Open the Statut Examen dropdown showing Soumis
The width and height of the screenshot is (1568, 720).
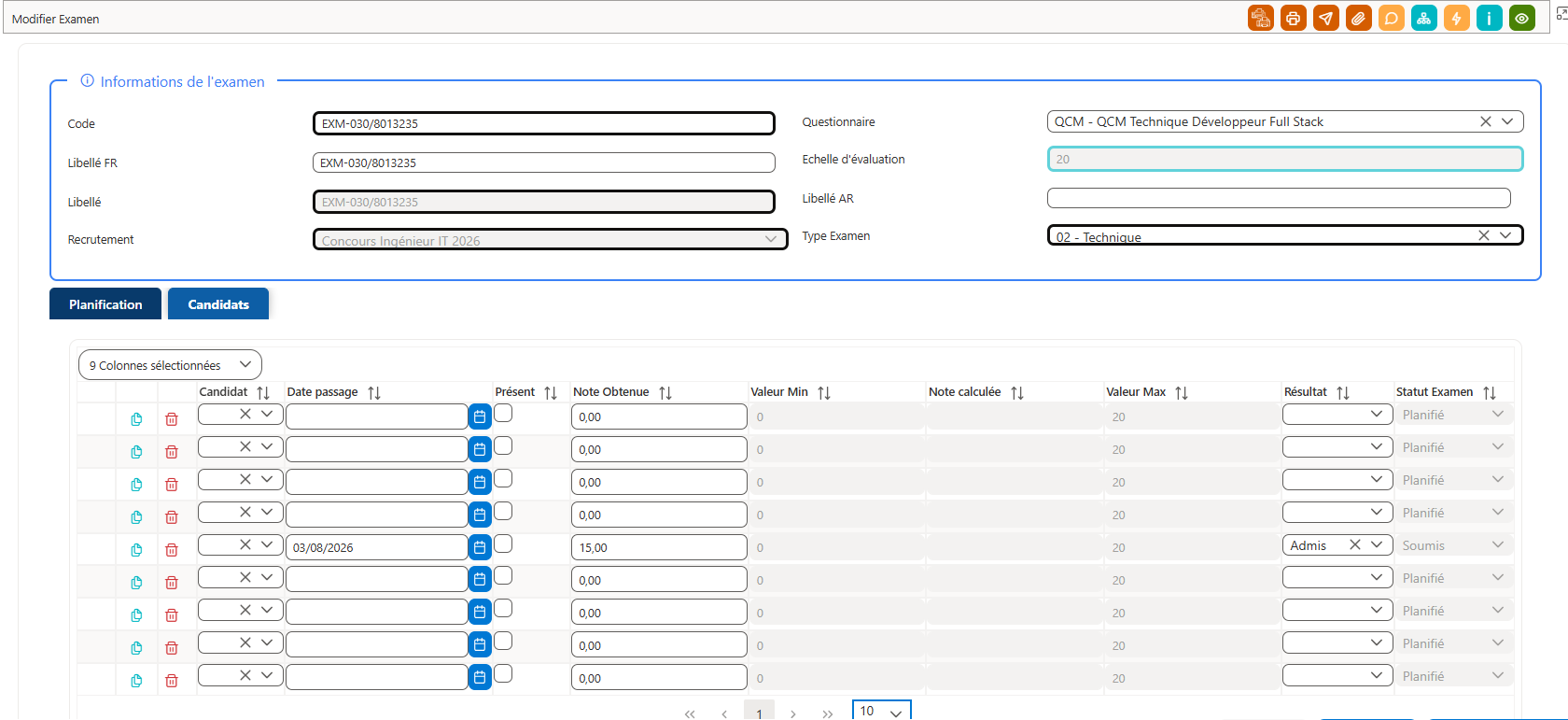click(x=1498, y=544)
